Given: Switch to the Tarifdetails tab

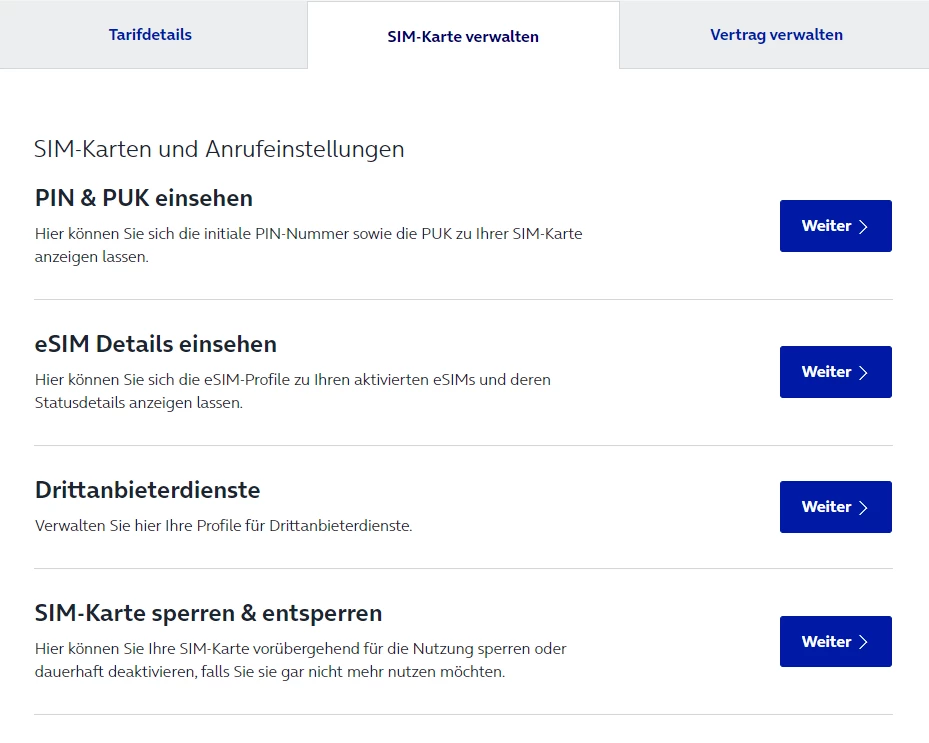Looking at the screenshot, I should pyautogui.click(x=150, y=35).
